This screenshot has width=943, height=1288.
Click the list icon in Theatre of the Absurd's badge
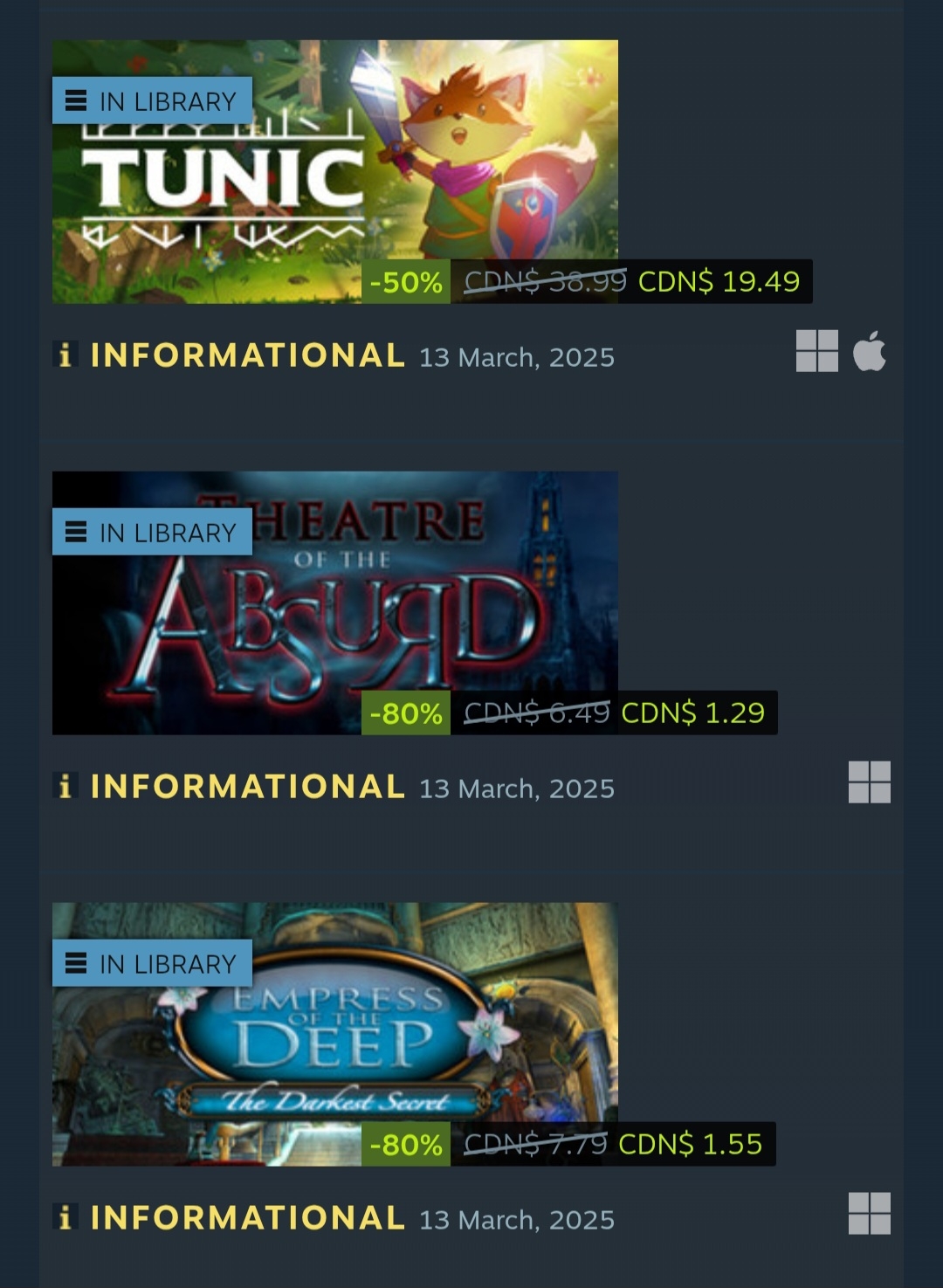[x=77, y=532]
